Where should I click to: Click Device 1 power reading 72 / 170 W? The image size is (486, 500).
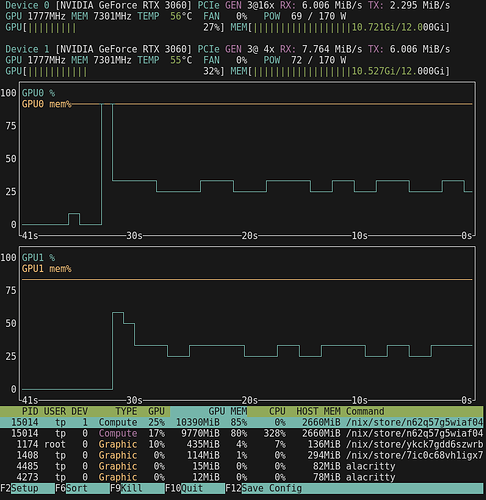tap(318, 60)
